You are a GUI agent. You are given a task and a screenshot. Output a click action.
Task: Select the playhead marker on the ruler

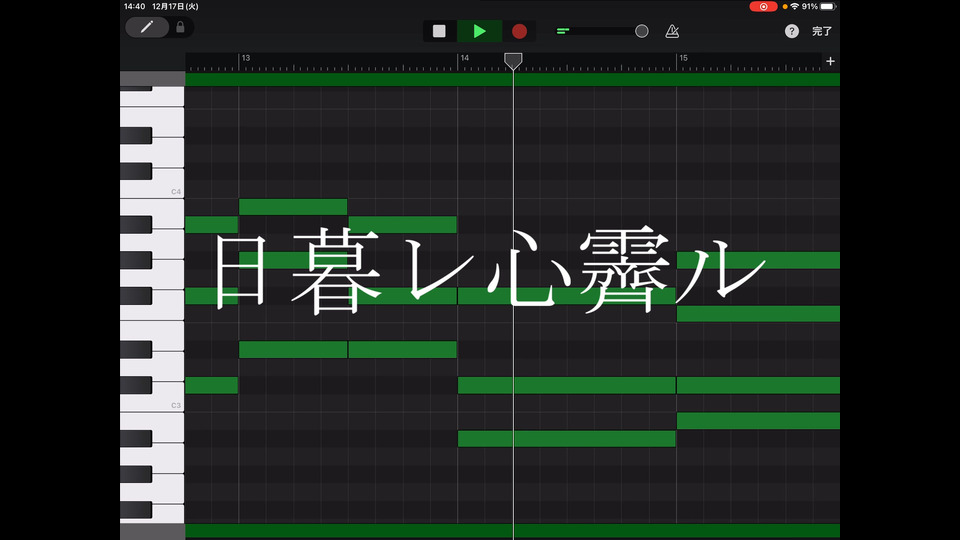tap(513, 60)
